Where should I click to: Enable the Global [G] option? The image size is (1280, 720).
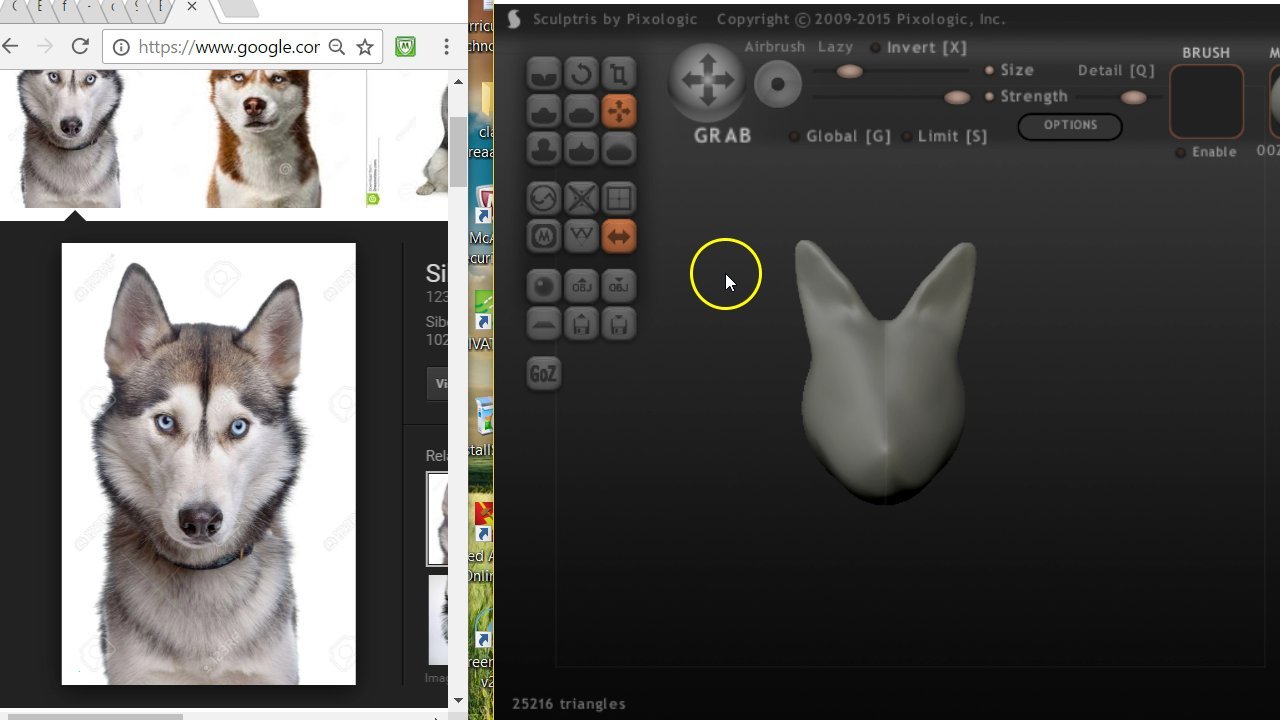(794, 136)
